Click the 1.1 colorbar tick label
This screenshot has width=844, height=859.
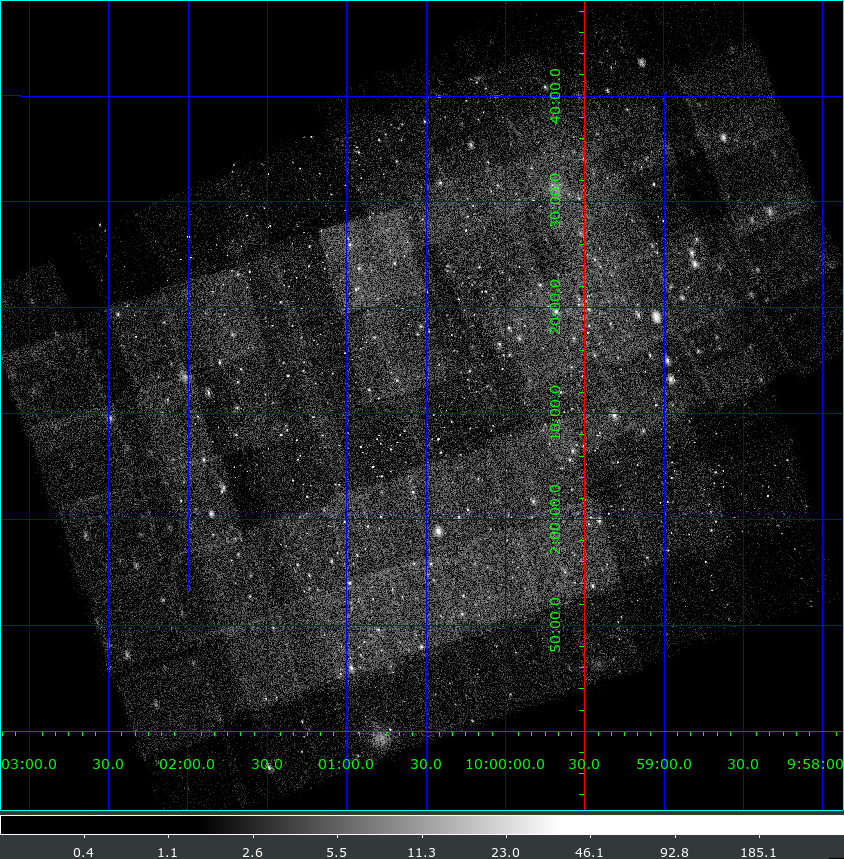tap(168, 852)
